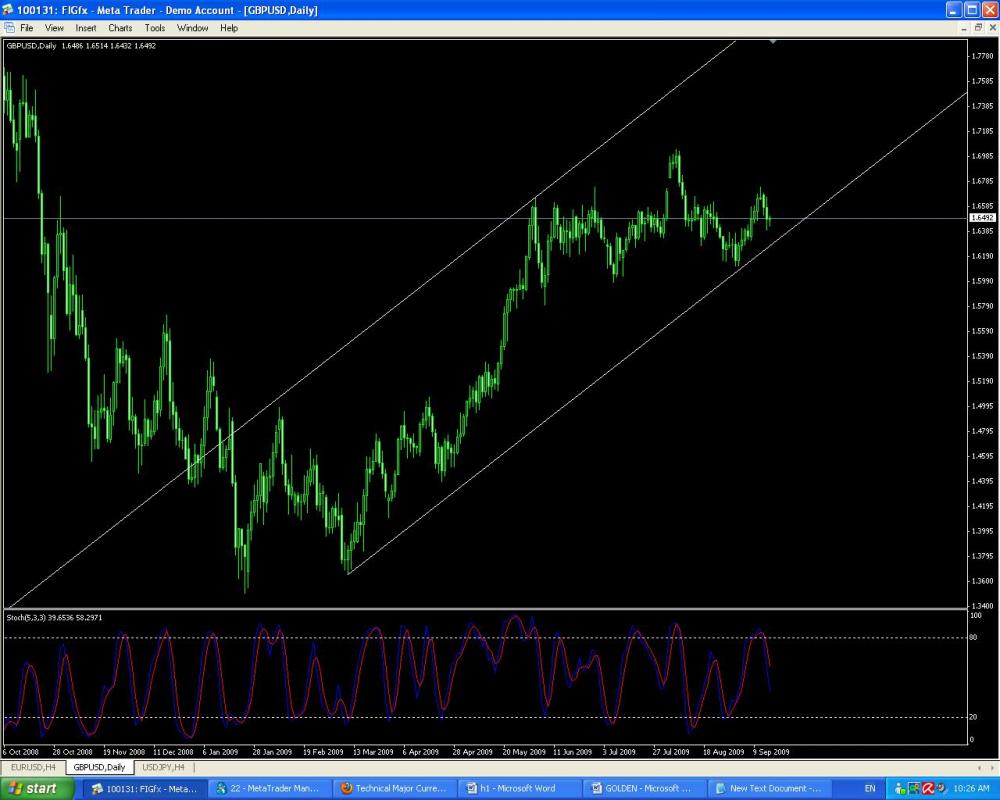Open the Window menu
The width and height of the screenshot is (1000, 800).
(193, 28)
